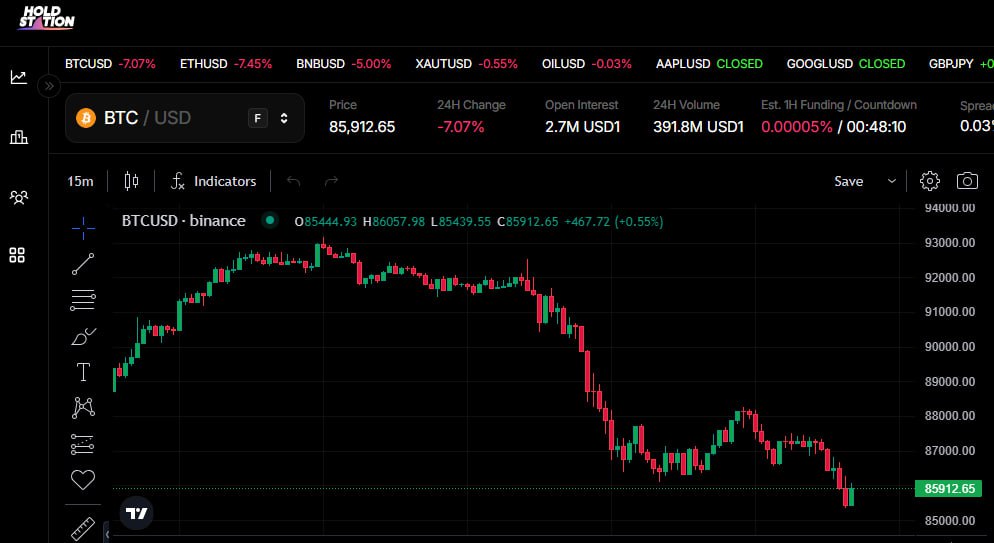Click the 24H Change value -7.07%
Image resolution: width=994 pixels, height=543 pixels.
click(x=461, y=127)
